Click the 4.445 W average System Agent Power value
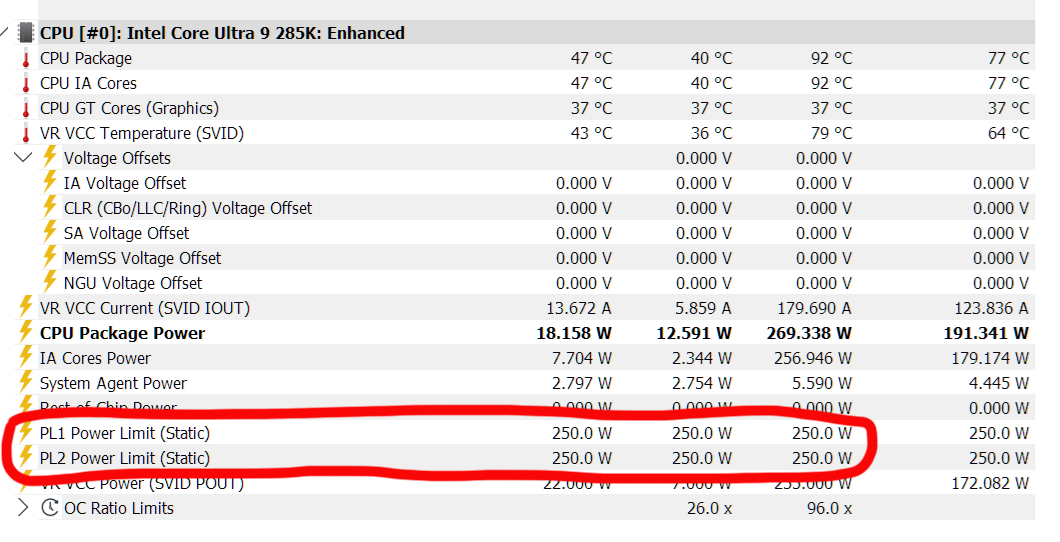Viewport: 1060px width, 542px height. coord(999,384)
